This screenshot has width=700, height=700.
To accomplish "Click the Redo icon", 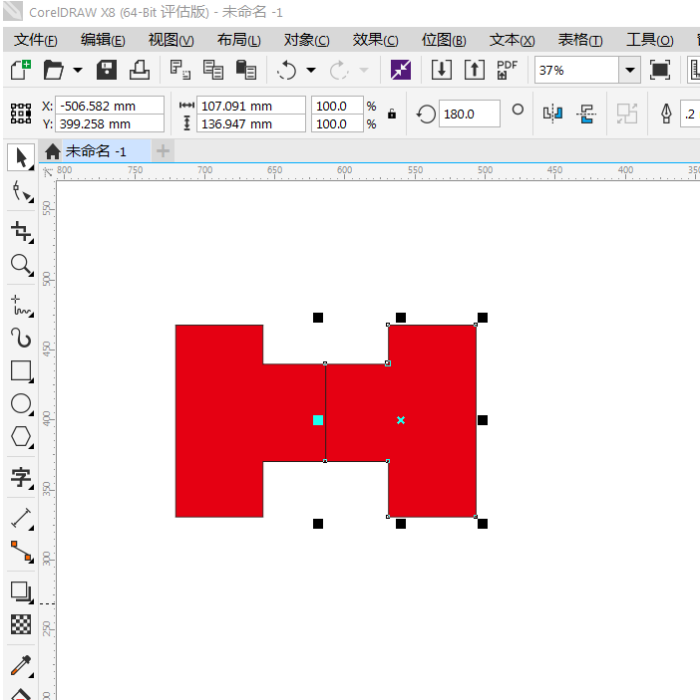I will 339,70.
